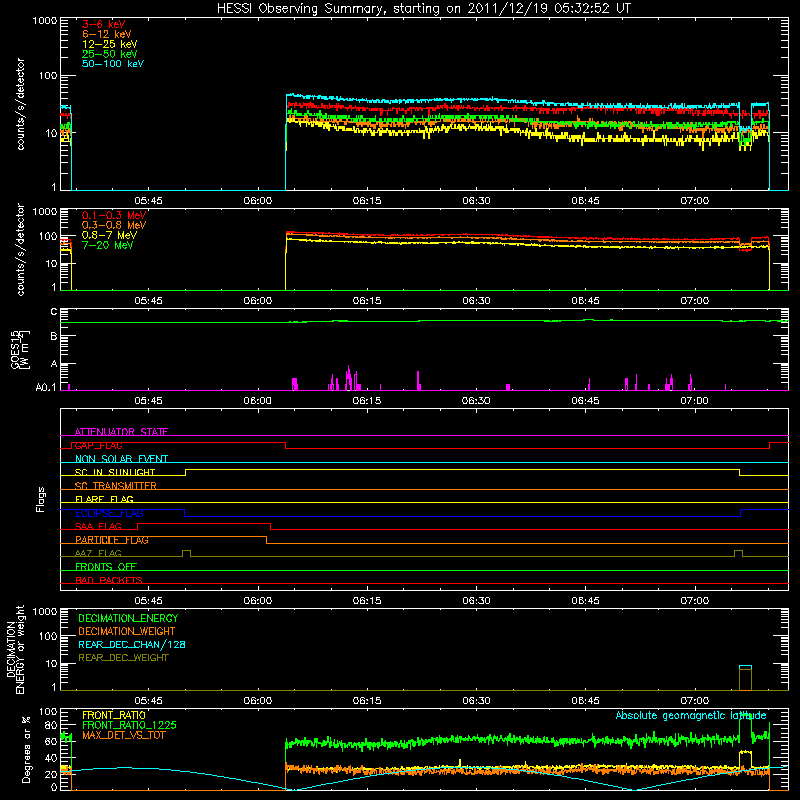Click the decimation spike near 07:06

coord(745,678)
